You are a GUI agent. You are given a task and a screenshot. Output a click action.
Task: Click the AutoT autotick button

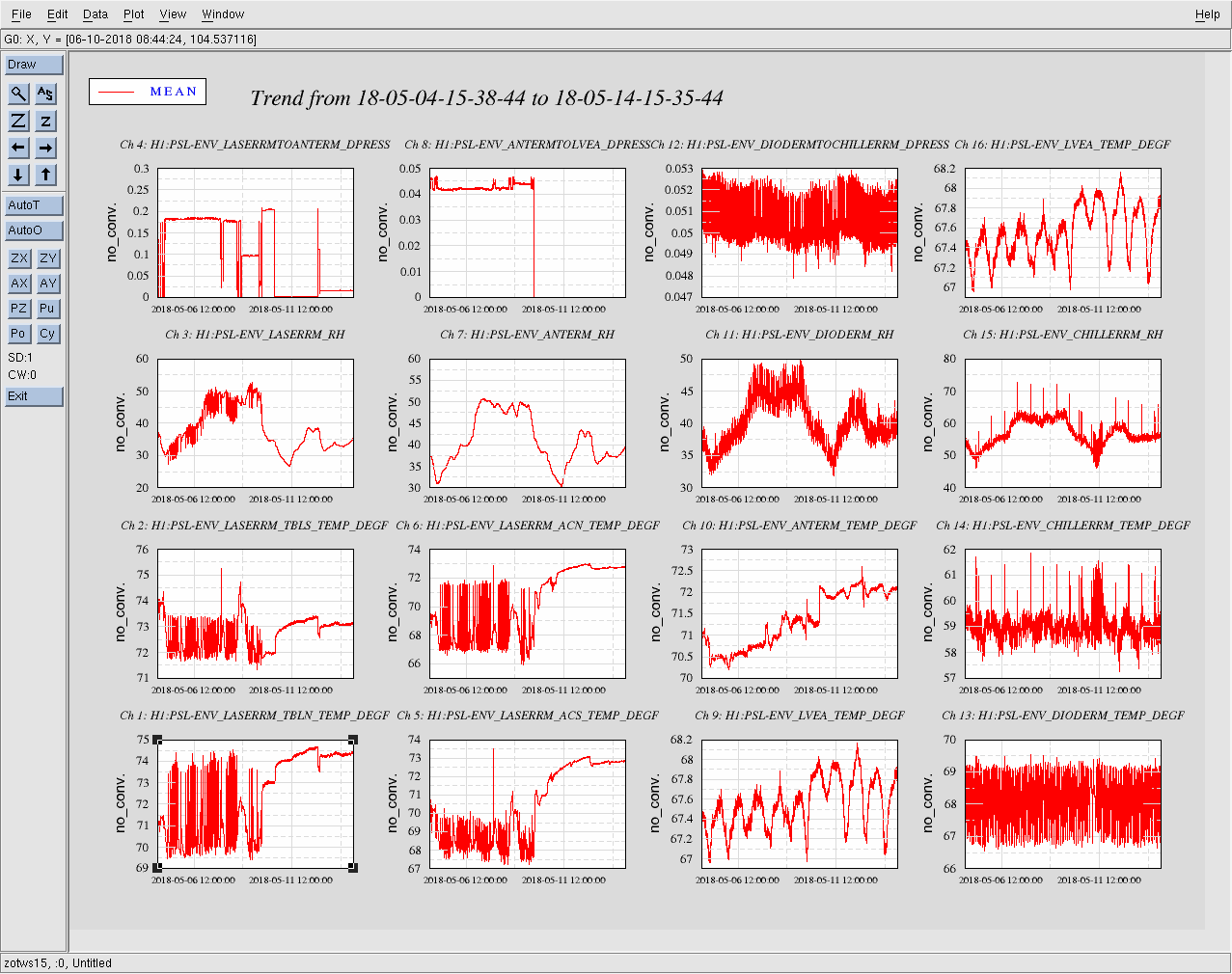click(x=34, y=205)
